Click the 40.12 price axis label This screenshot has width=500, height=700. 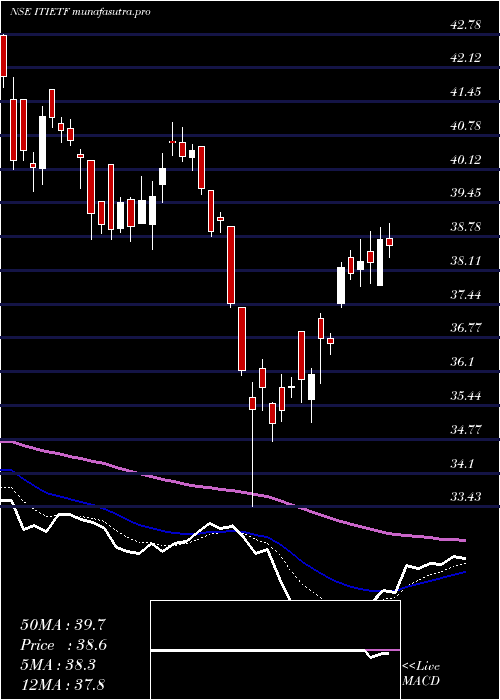coord(466,159)
